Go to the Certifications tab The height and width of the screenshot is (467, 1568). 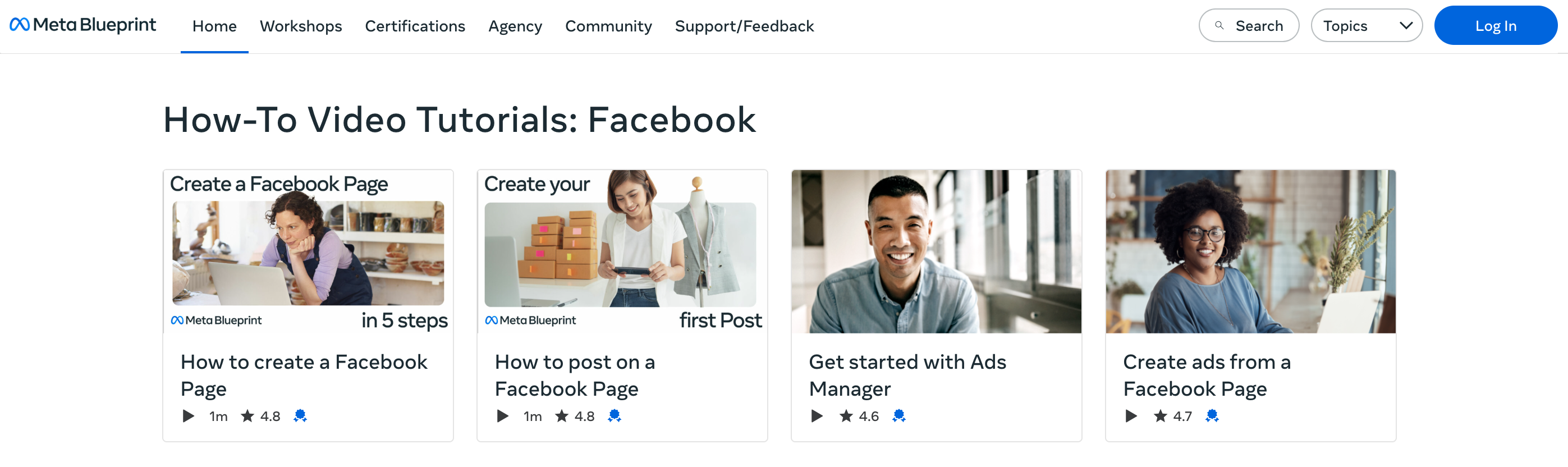coord(415,26)
